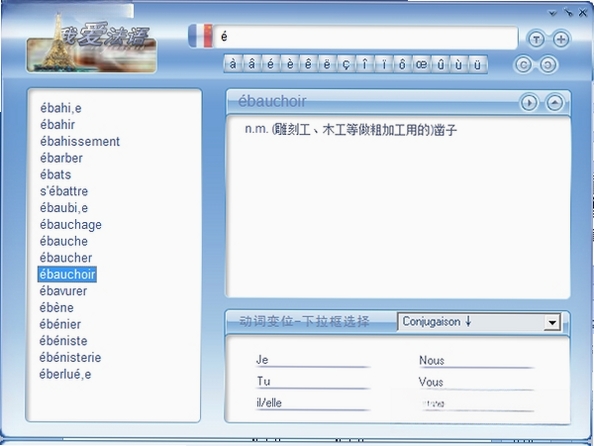
Task: Click the French-Chinese flag language switch
Action: point(200,36)
